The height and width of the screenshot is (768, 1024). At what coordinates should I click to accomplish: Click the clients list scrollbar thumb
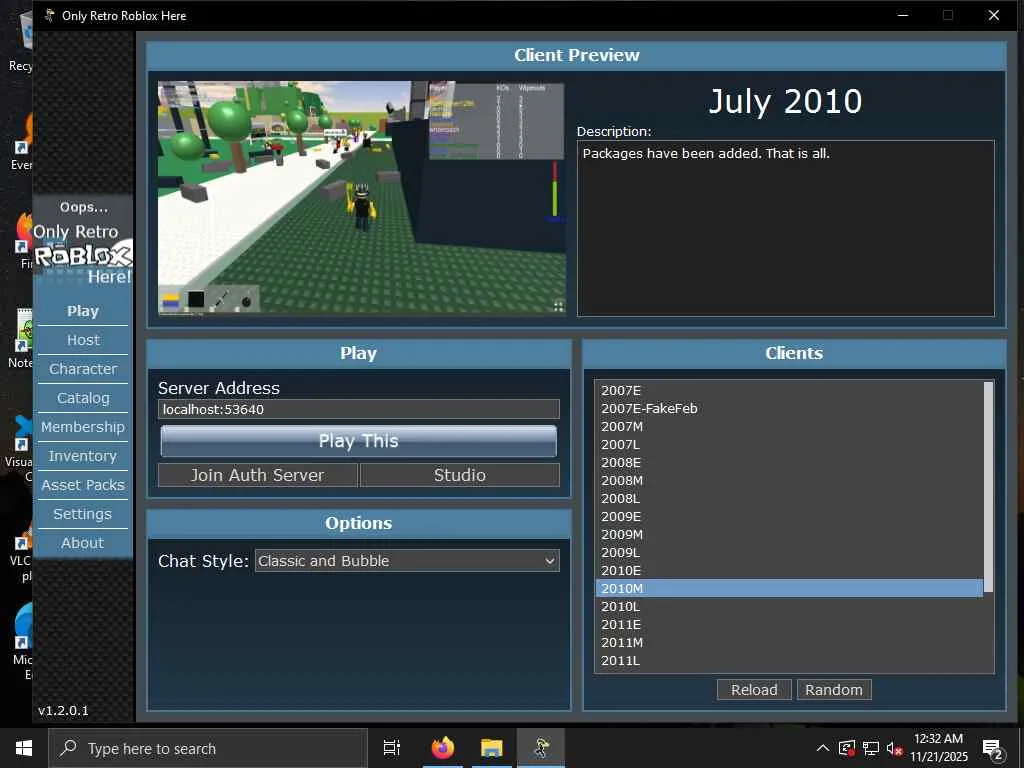pos(988,487)
